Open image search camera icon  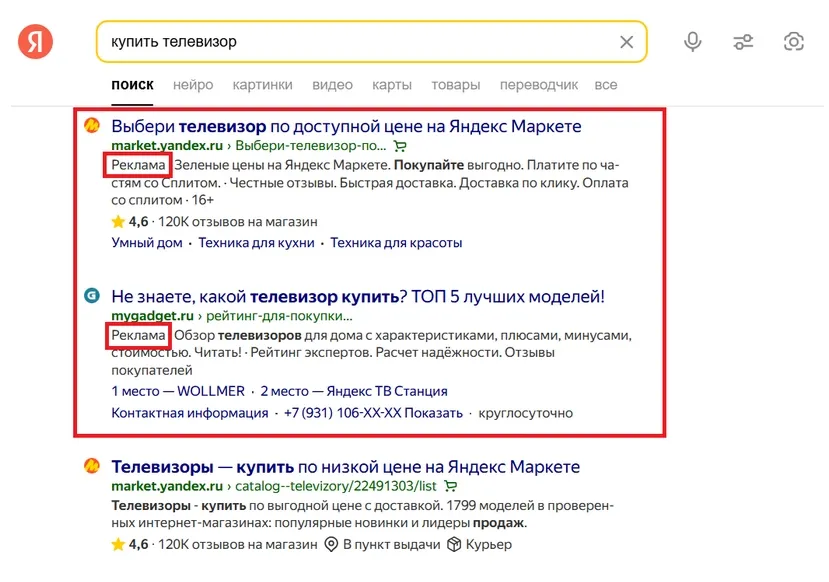[x=794, y=42]
